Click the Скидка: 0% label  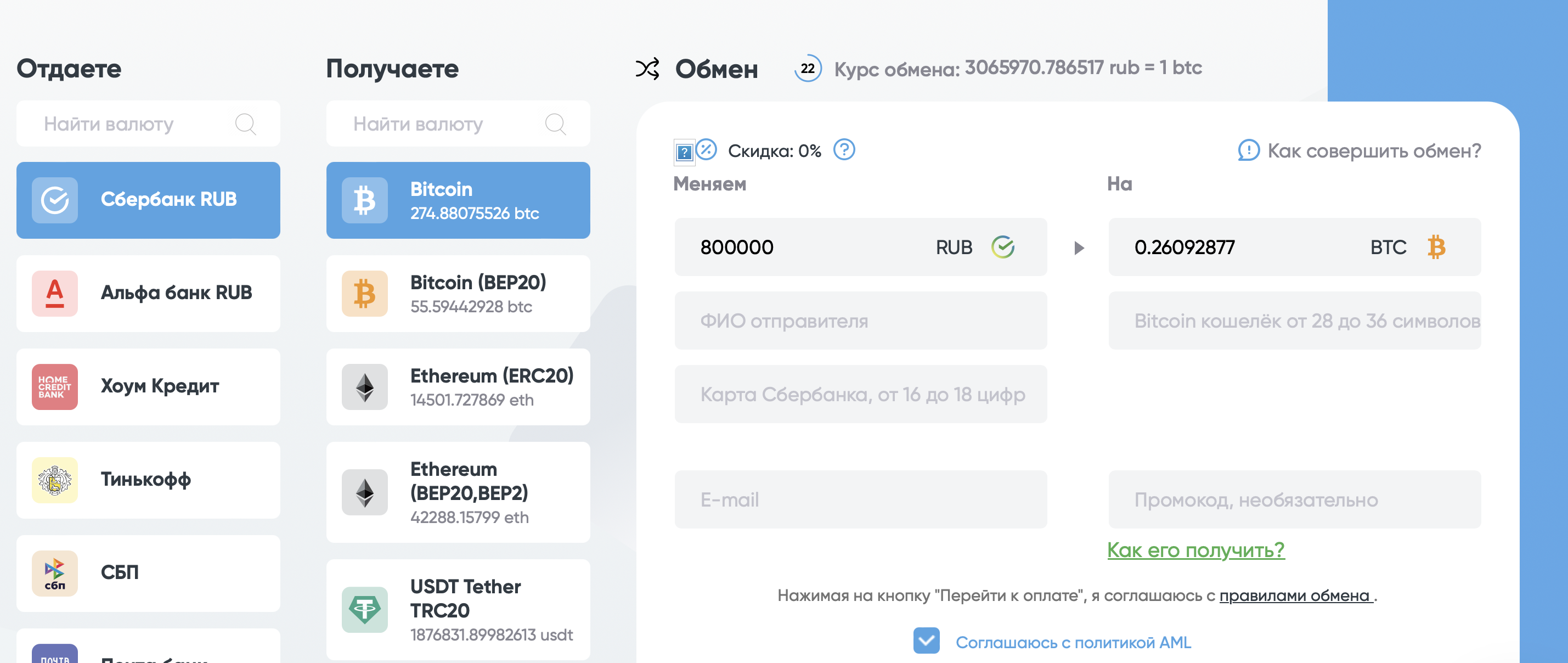pos(774,150)
